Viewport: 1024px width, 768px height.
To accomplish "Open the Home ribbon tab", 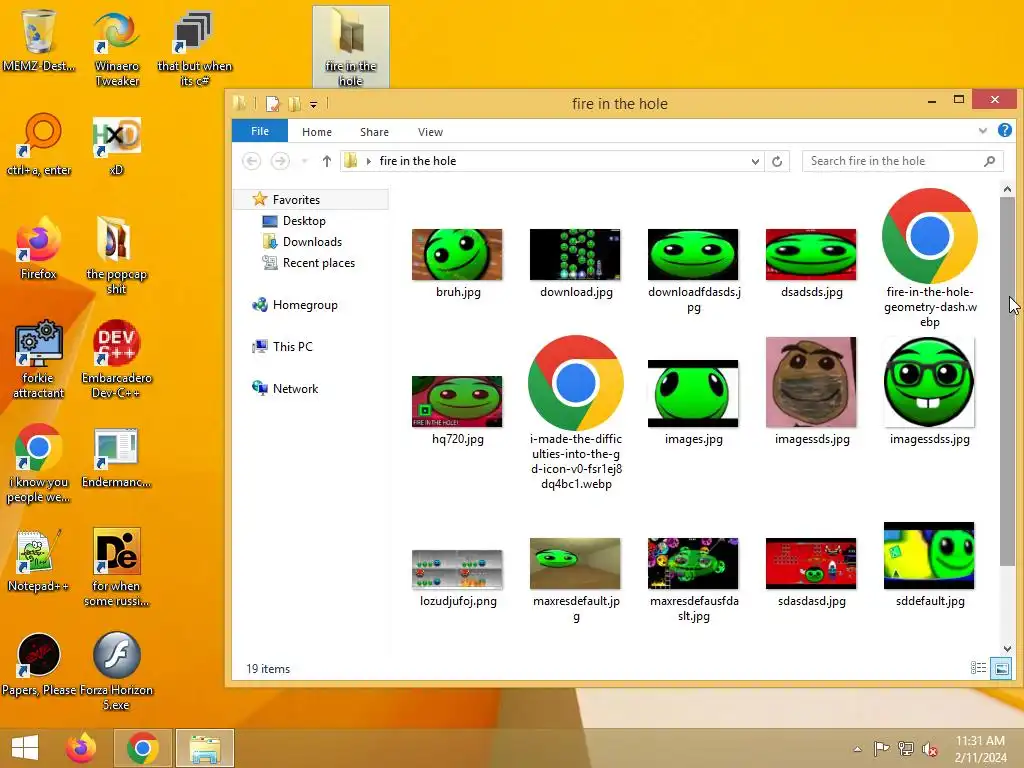I will (317, 132).
